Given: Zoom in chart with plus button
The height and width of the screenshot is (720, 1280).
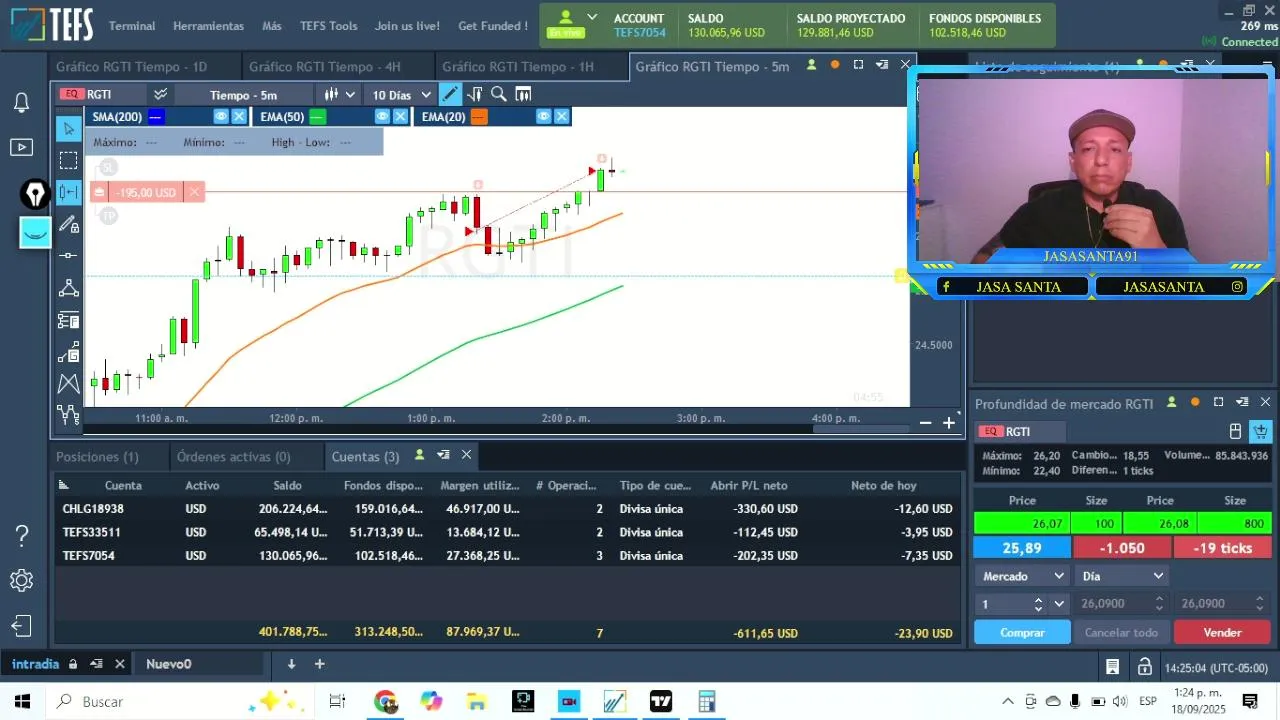Looking at the screenshot, I should 949,423.
